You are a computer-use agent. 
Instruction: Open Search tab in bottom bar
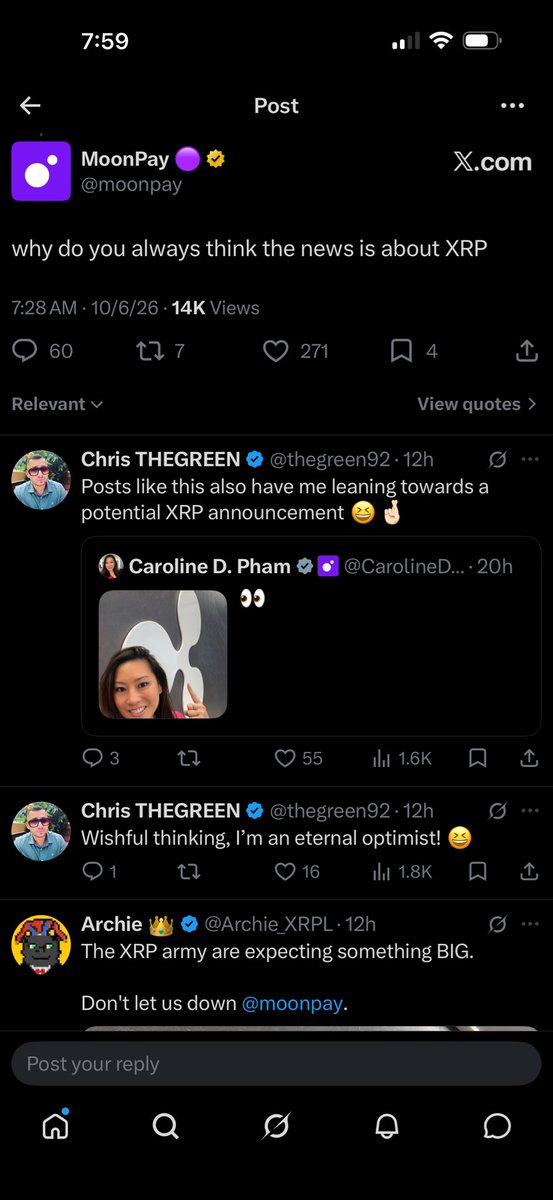coord(165,1127)
